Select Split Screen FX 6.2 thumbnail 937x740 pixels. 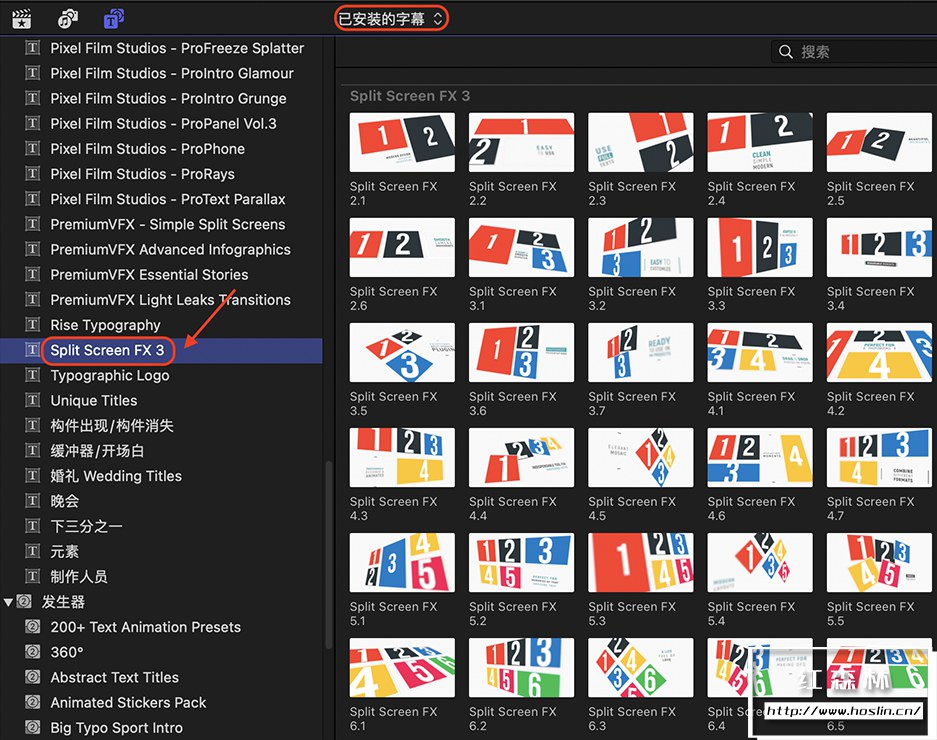tap(521, 668)
